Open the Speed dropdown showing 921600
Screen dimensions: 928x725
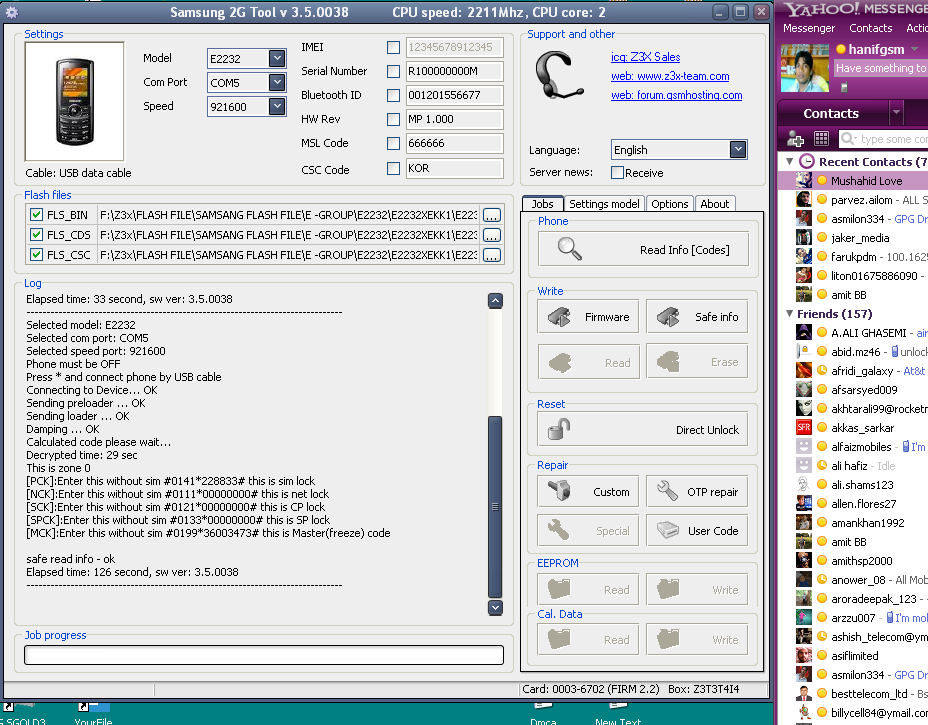(x=276, y=106)
